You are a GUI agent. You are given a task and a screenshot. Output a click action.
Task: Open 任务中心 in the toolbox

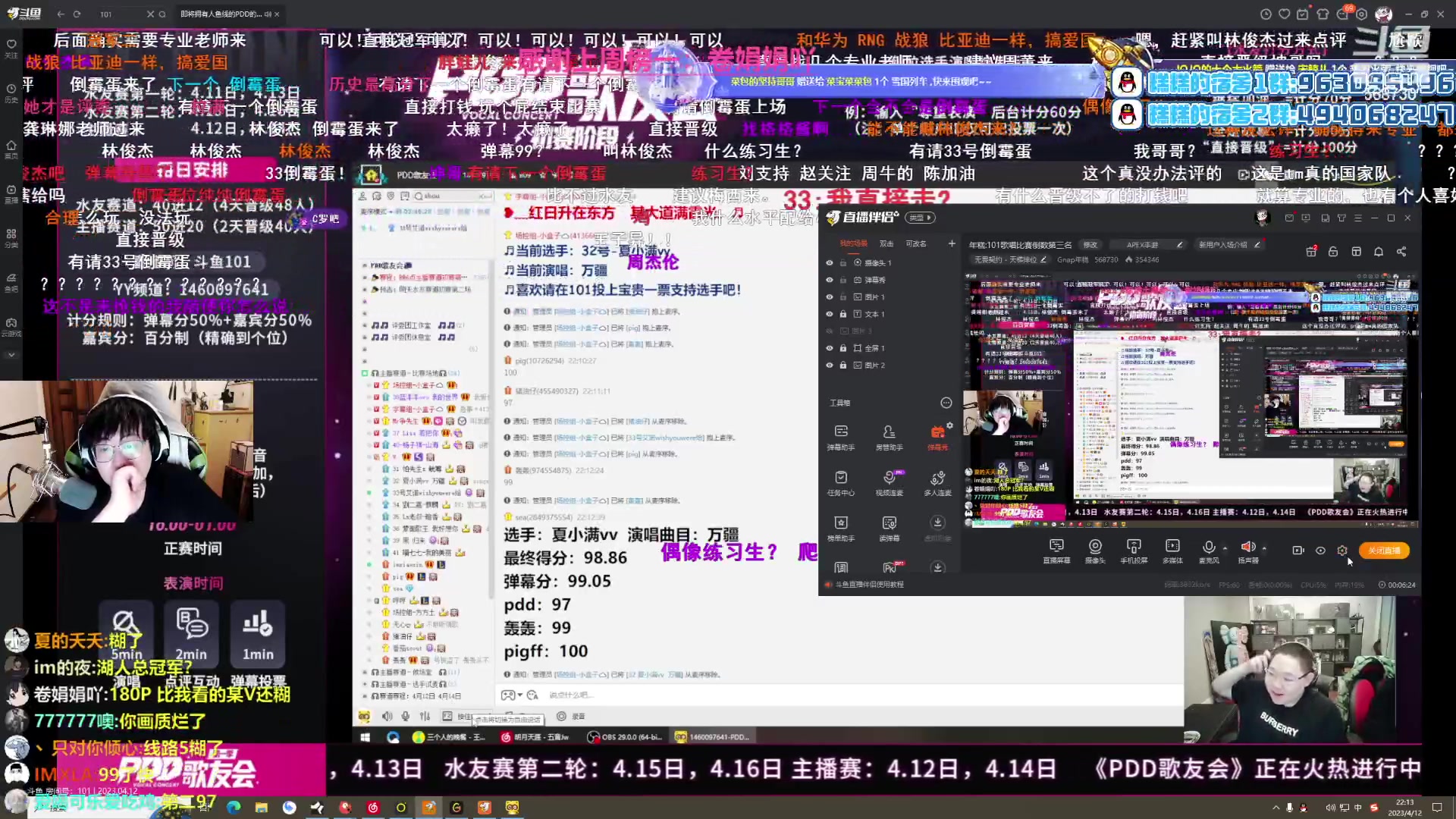[841, 483]
